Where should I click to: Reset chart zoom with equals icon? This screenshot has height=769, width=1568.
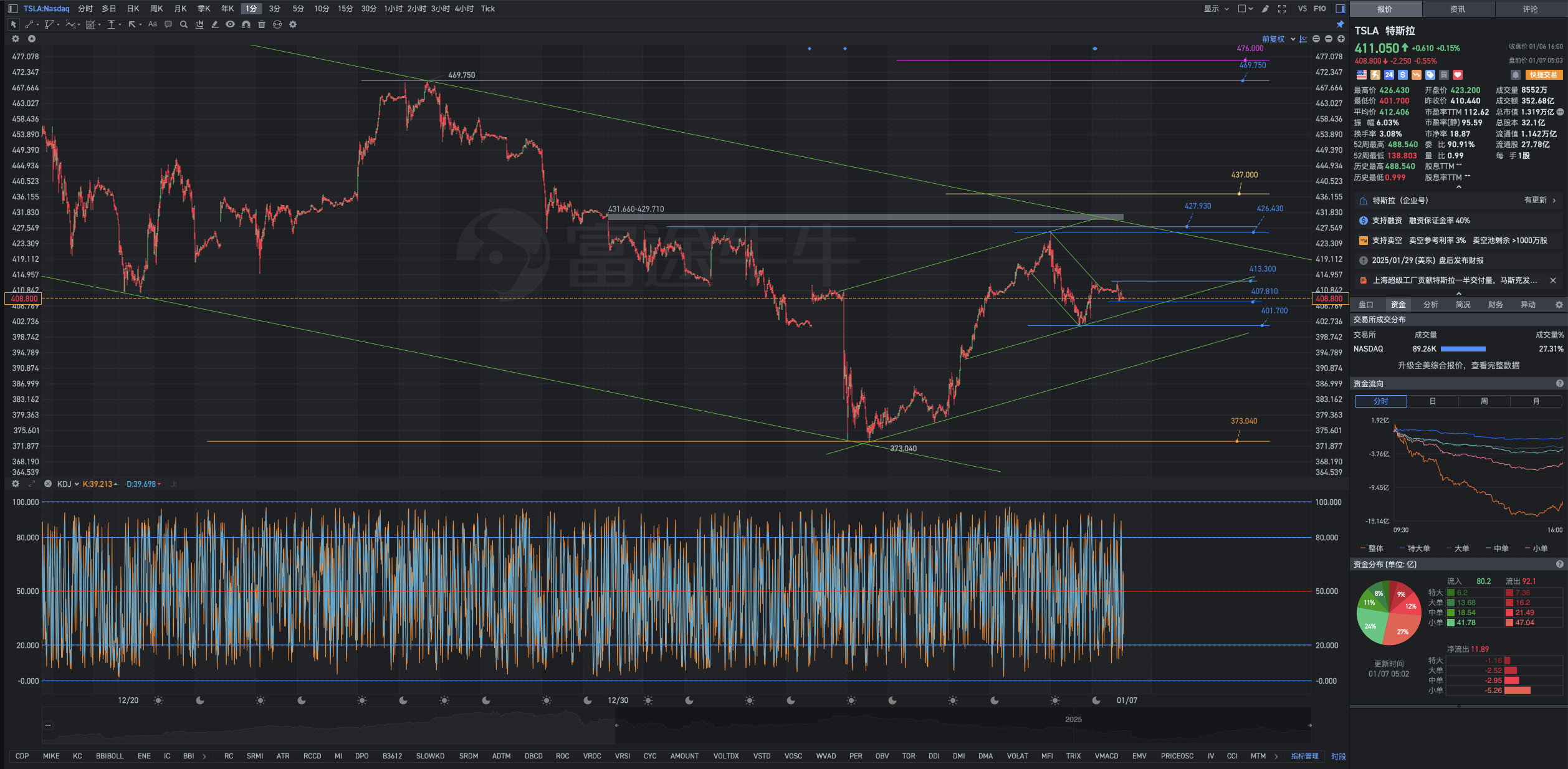click(1316, 39)
